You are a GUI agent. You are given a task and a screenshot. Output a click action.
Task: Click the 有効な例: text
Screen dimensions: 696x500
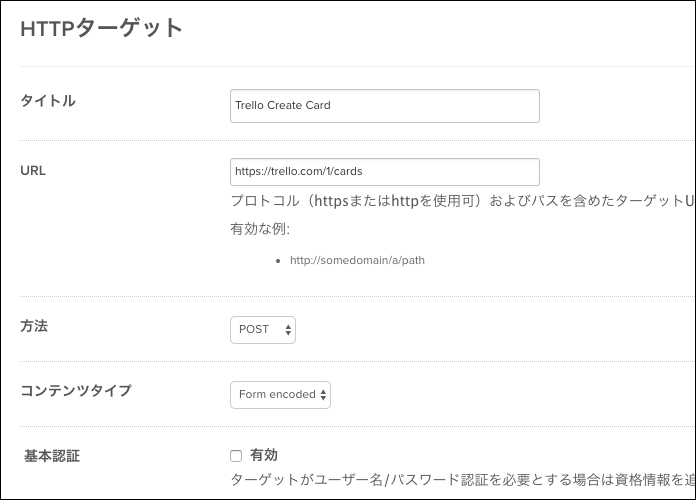coord(260,229)
